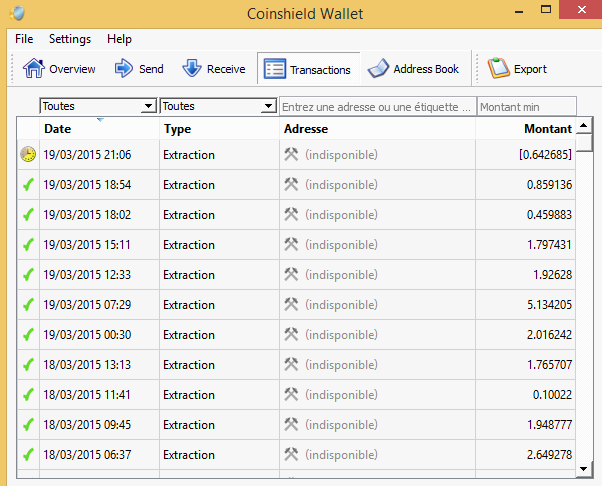Click Extraction type in 12:33 row
The height and width of the screenshot is (486, 602).
(x=189, y=274)
